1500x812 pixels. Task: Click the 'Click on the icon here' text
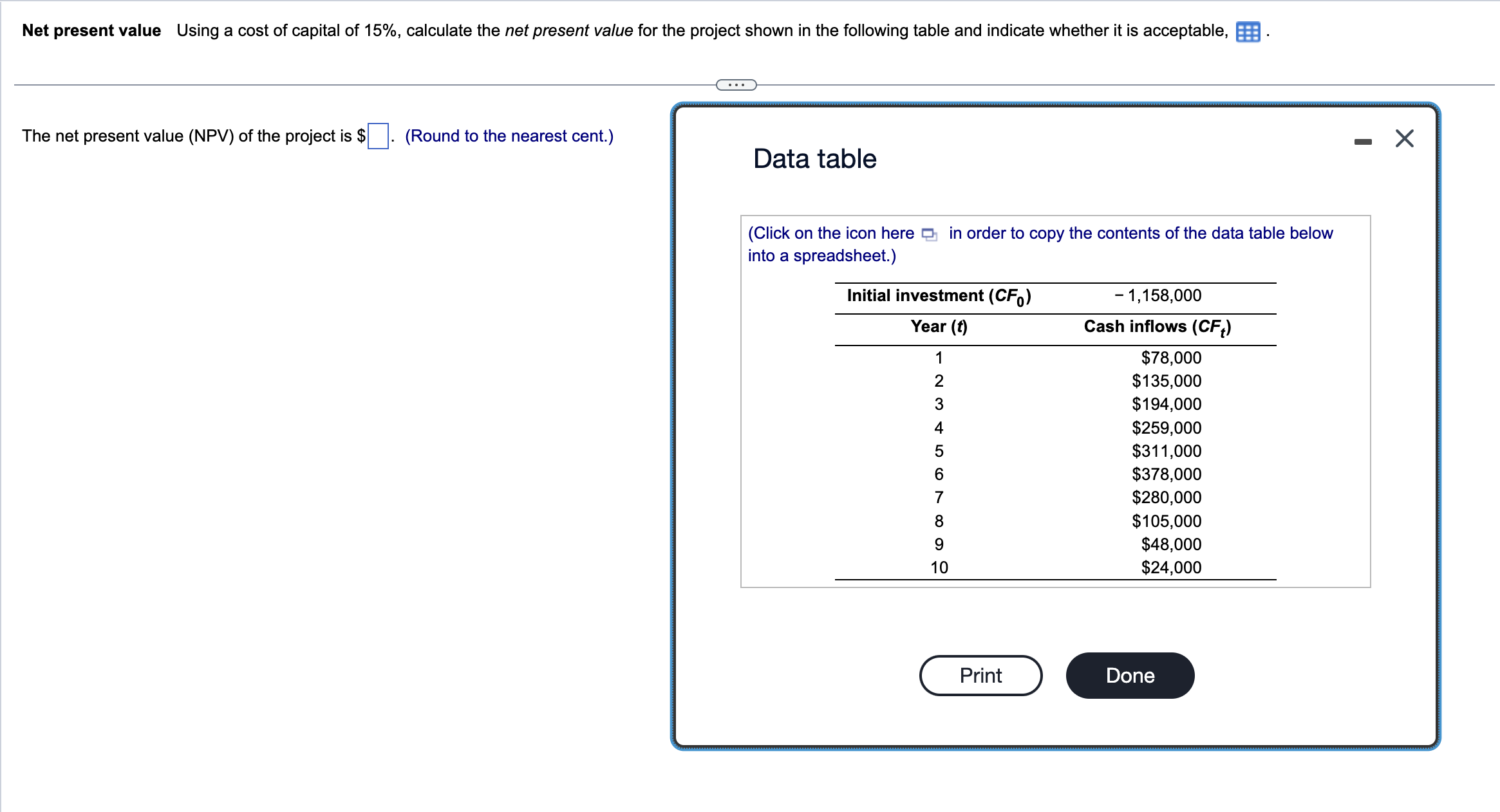coord(830,233)
